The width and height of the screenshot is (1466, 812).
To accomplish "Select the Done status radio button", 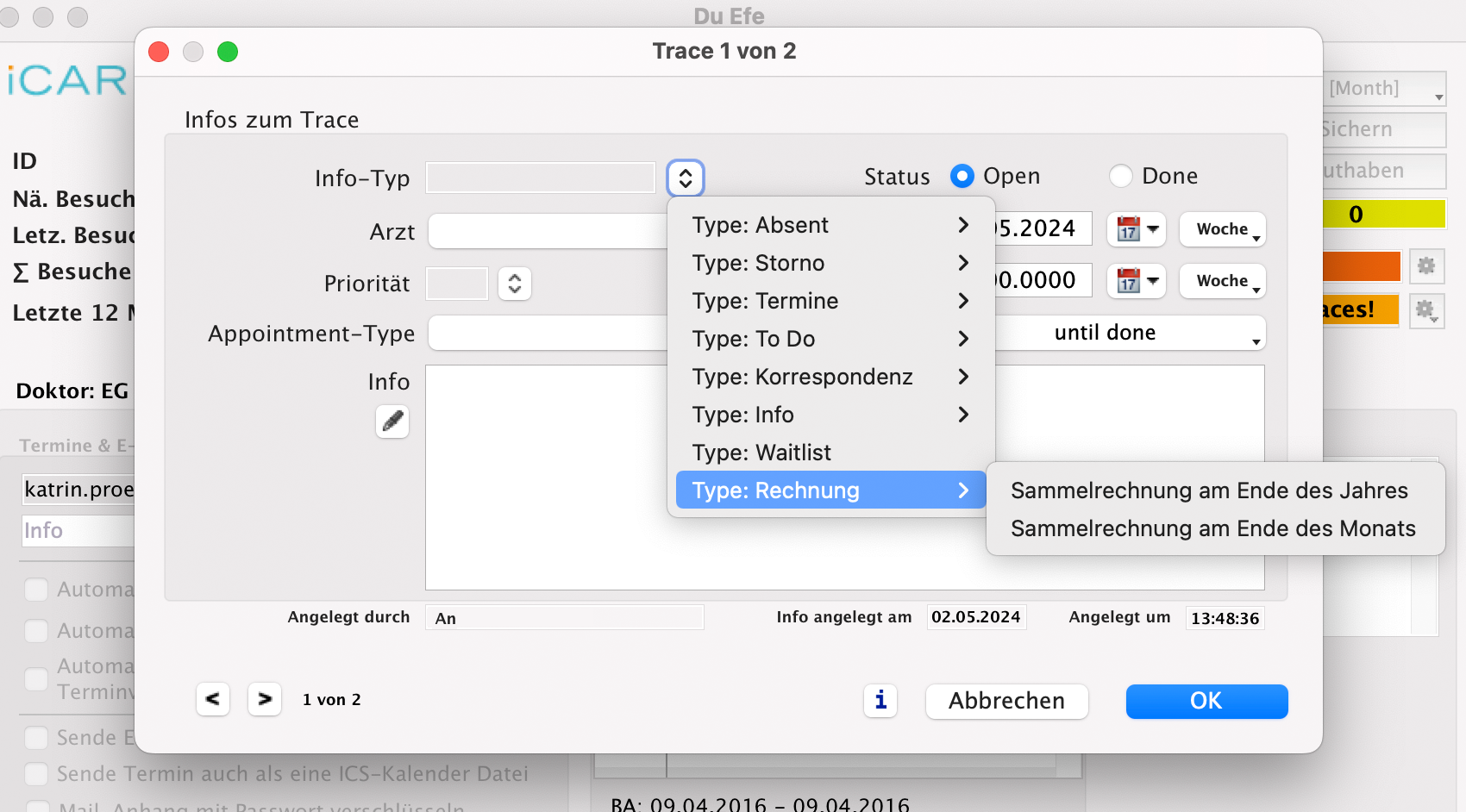I will [1121, 176].
